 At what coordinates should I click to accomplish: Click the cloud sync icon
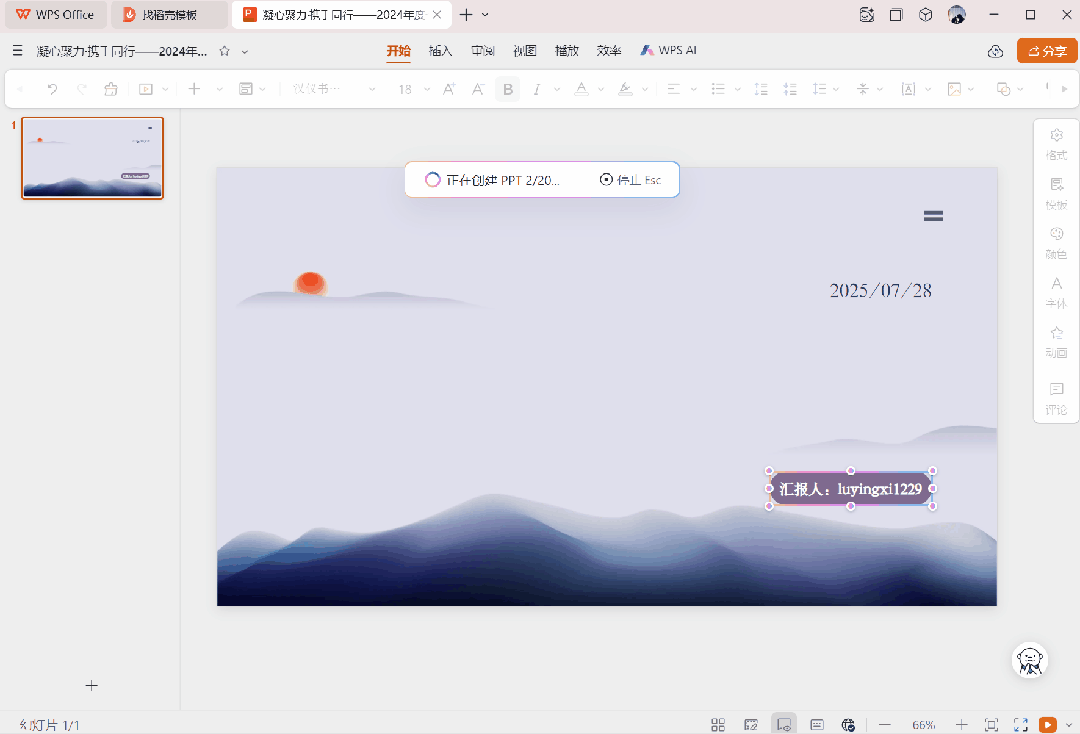pyautogui.click(x=995, y=52)
